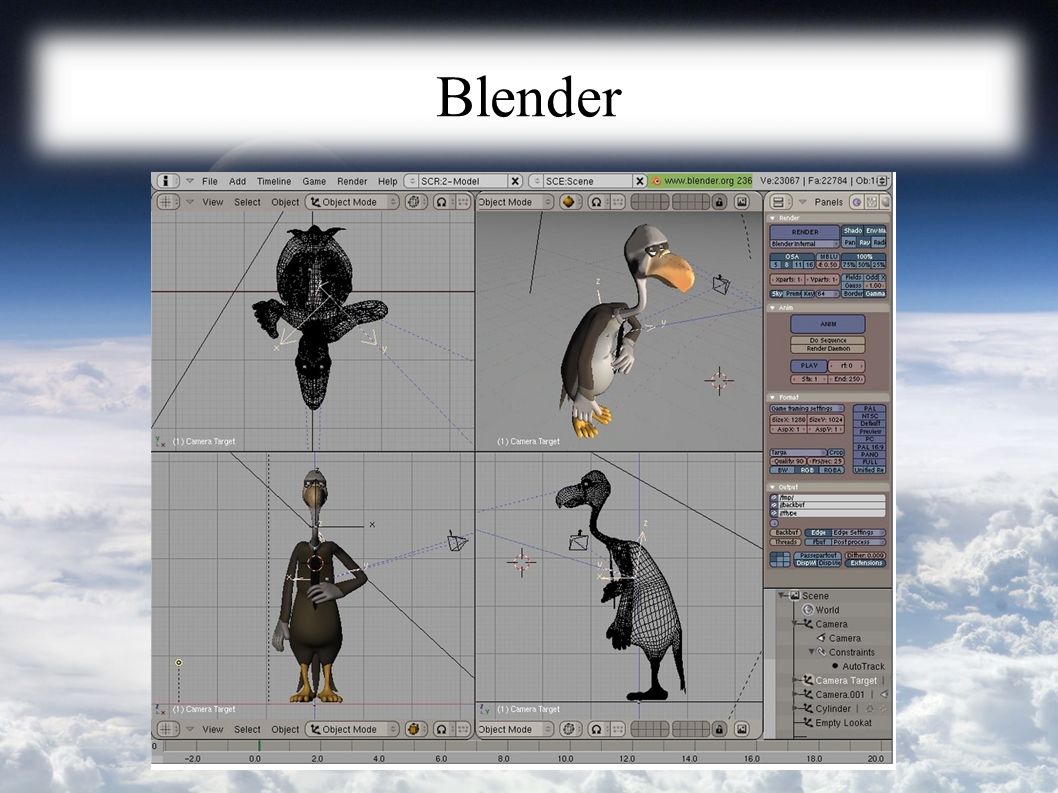
Task: Click the render-view image icon in the bottom-right viewport header
Action: tap(742, 729)
